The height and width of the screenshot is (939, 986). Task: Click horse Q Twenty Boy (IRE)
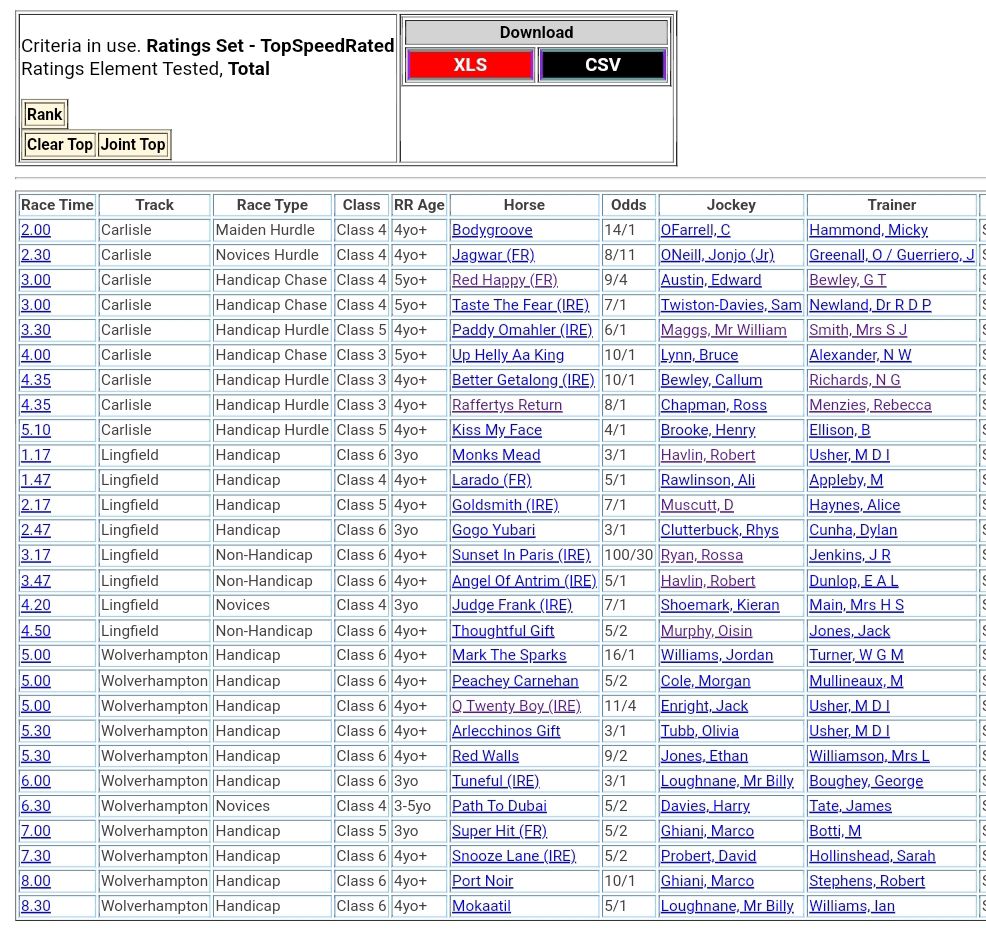coord(516,706)
